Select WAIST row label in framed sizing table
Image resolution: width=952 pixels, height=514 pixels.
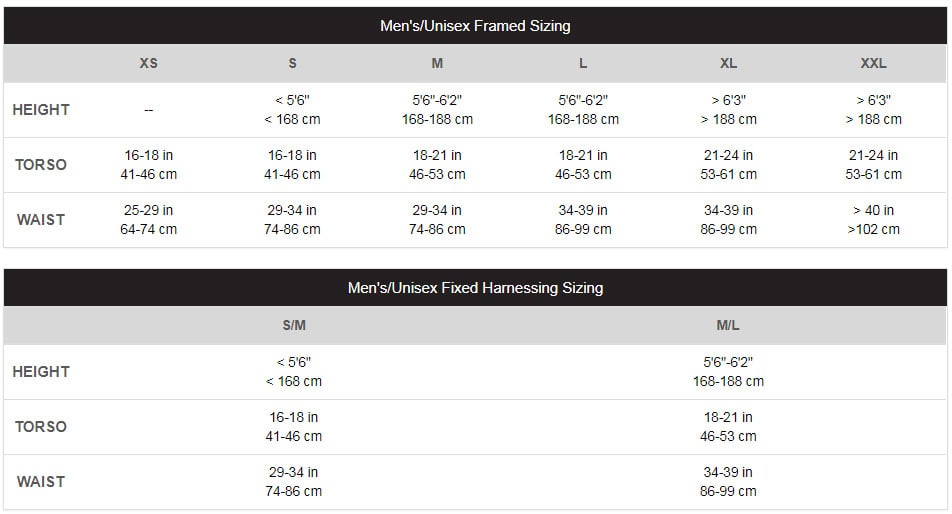(x=41, y=220)
